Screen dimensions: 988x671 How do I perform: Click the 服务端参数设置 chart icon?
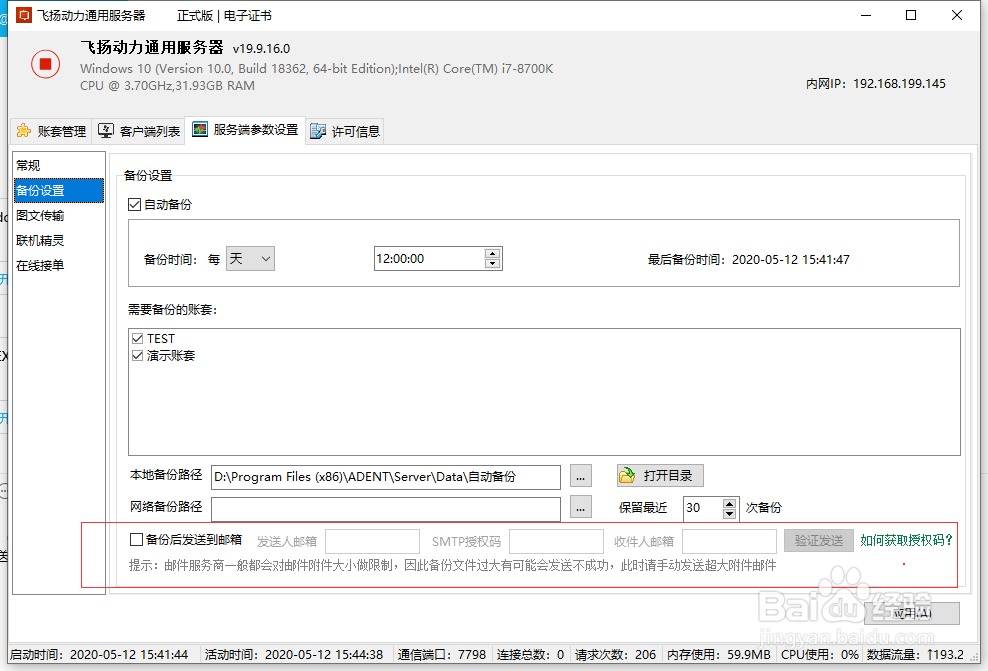pos(197,130)
